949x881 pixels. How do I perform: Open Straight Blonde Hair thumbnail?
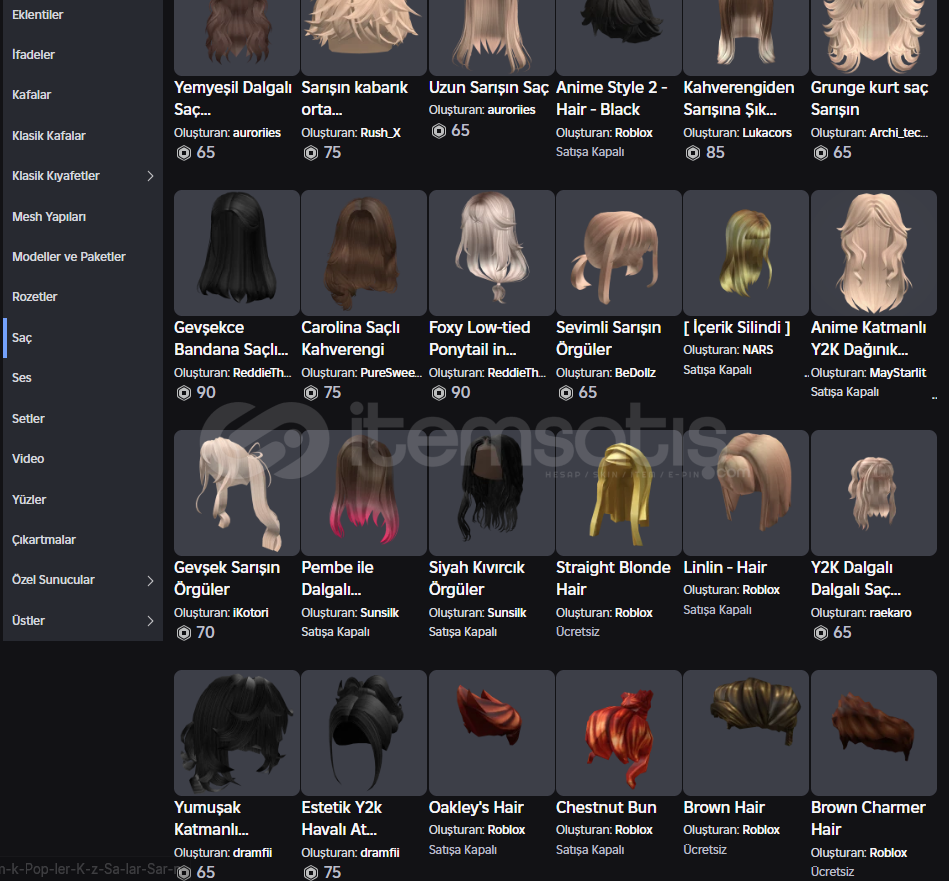click(x=619, y=493)
